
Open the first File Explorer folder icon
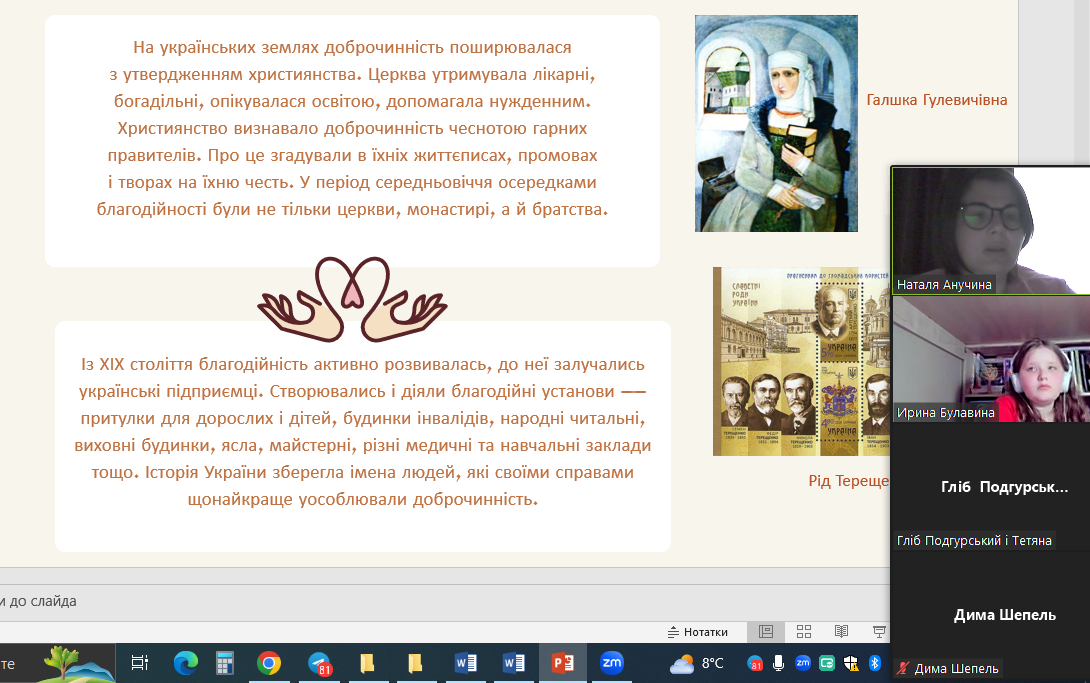click(367, 664)
